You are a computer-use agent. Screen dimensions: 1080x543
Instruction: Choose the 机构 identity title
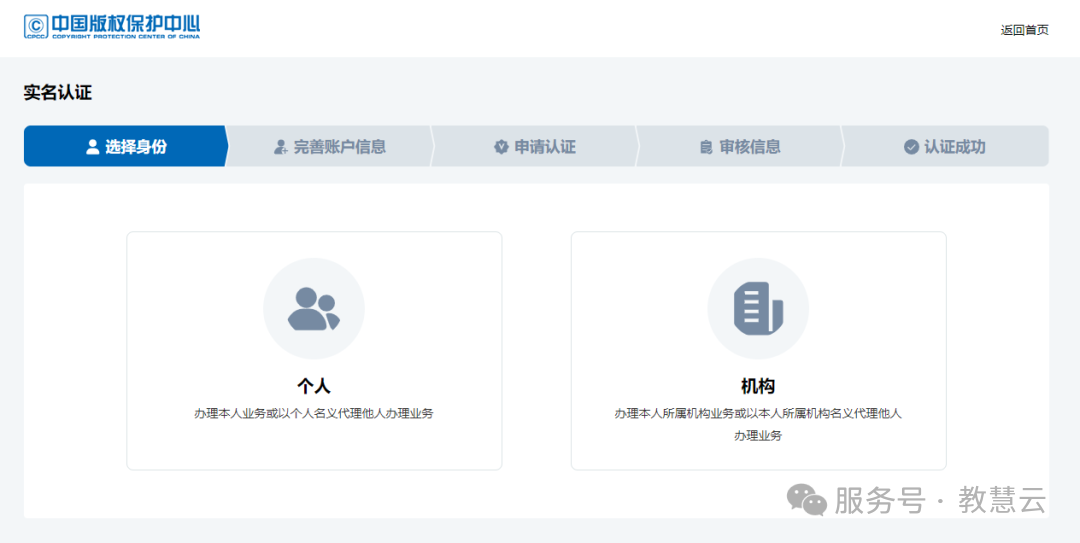758,386
